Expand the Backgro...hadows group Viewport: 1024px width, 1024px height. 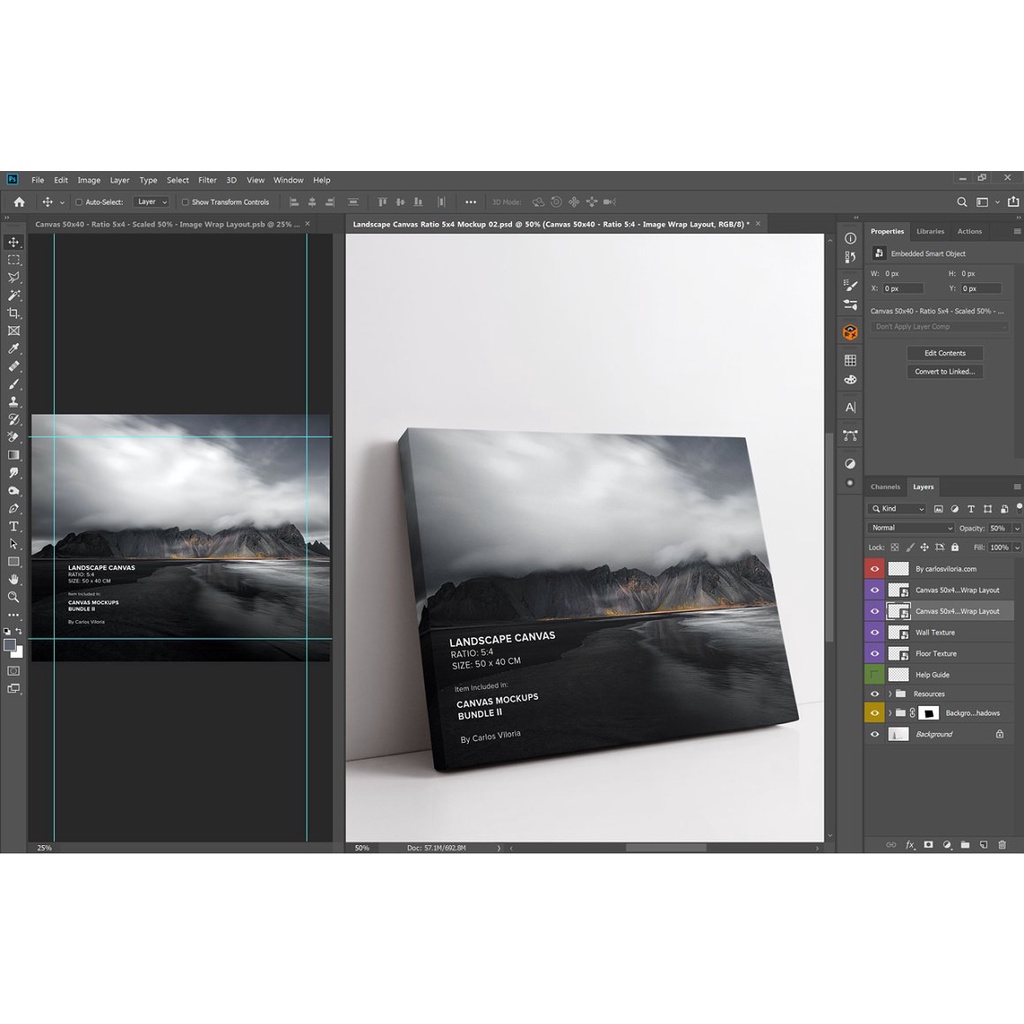coord(889,713)
